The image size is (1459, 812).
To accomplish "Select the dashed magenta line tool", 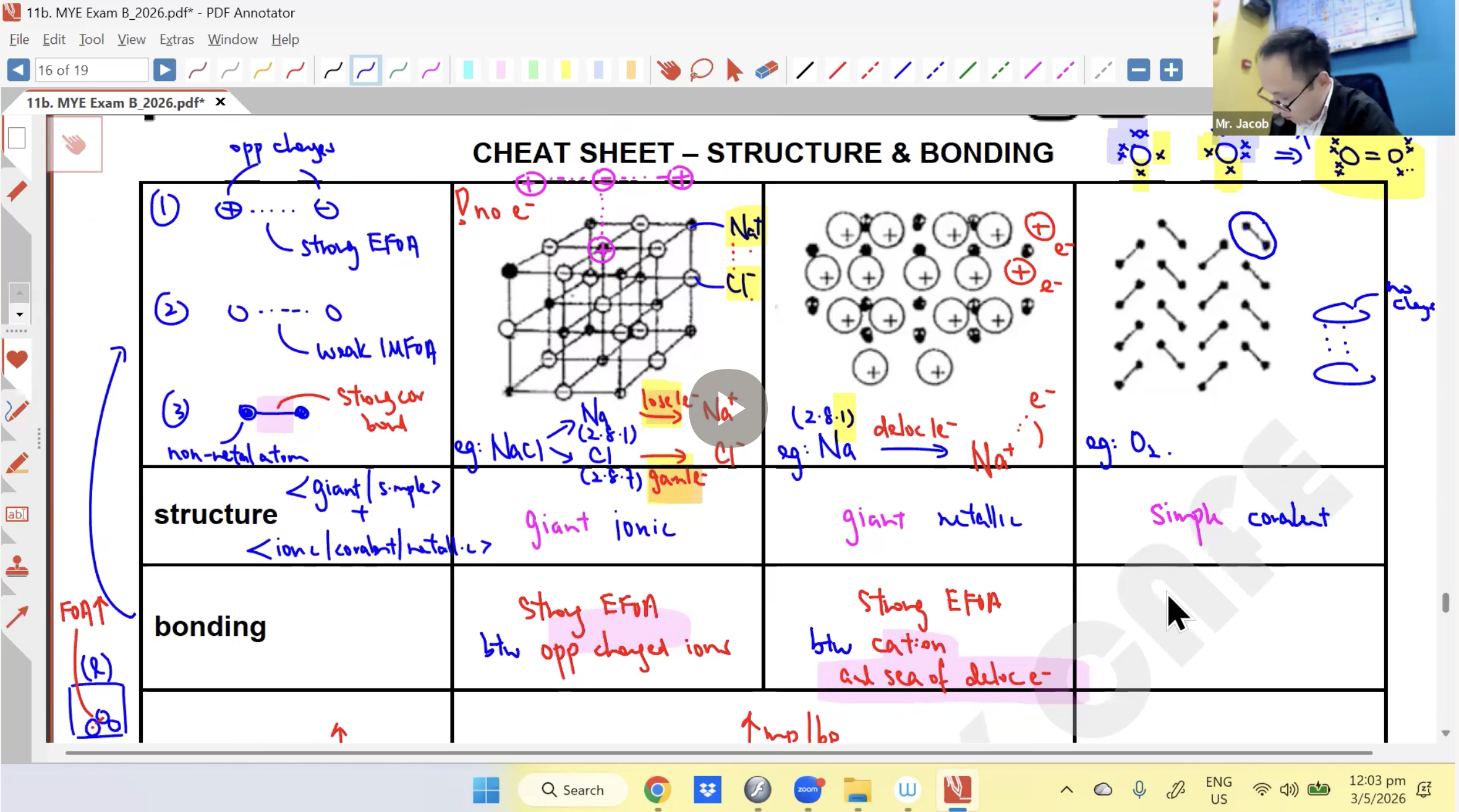I will 1065,70.
